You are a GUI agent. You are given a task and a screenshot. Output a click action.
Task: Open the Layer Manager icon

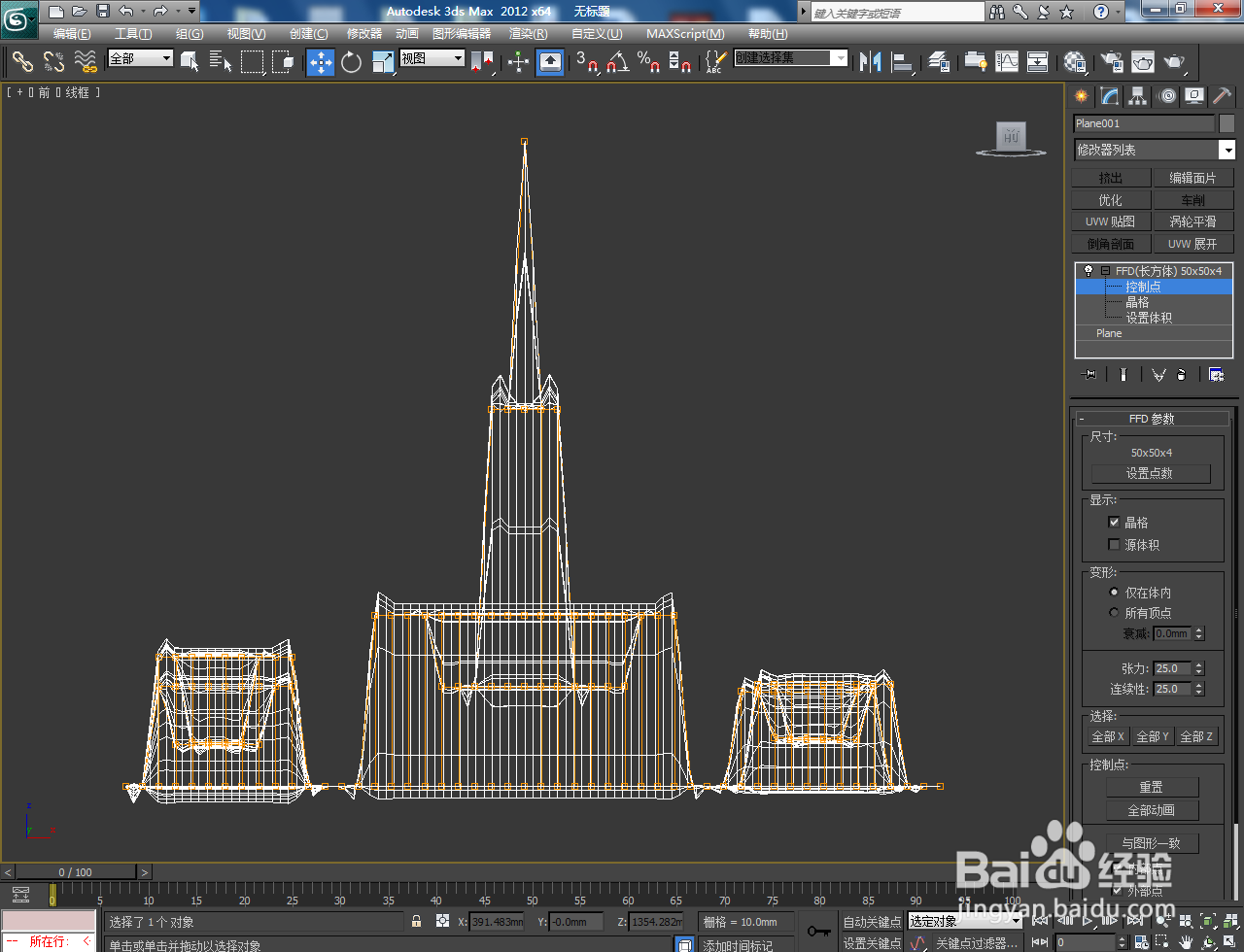point(939,61)
